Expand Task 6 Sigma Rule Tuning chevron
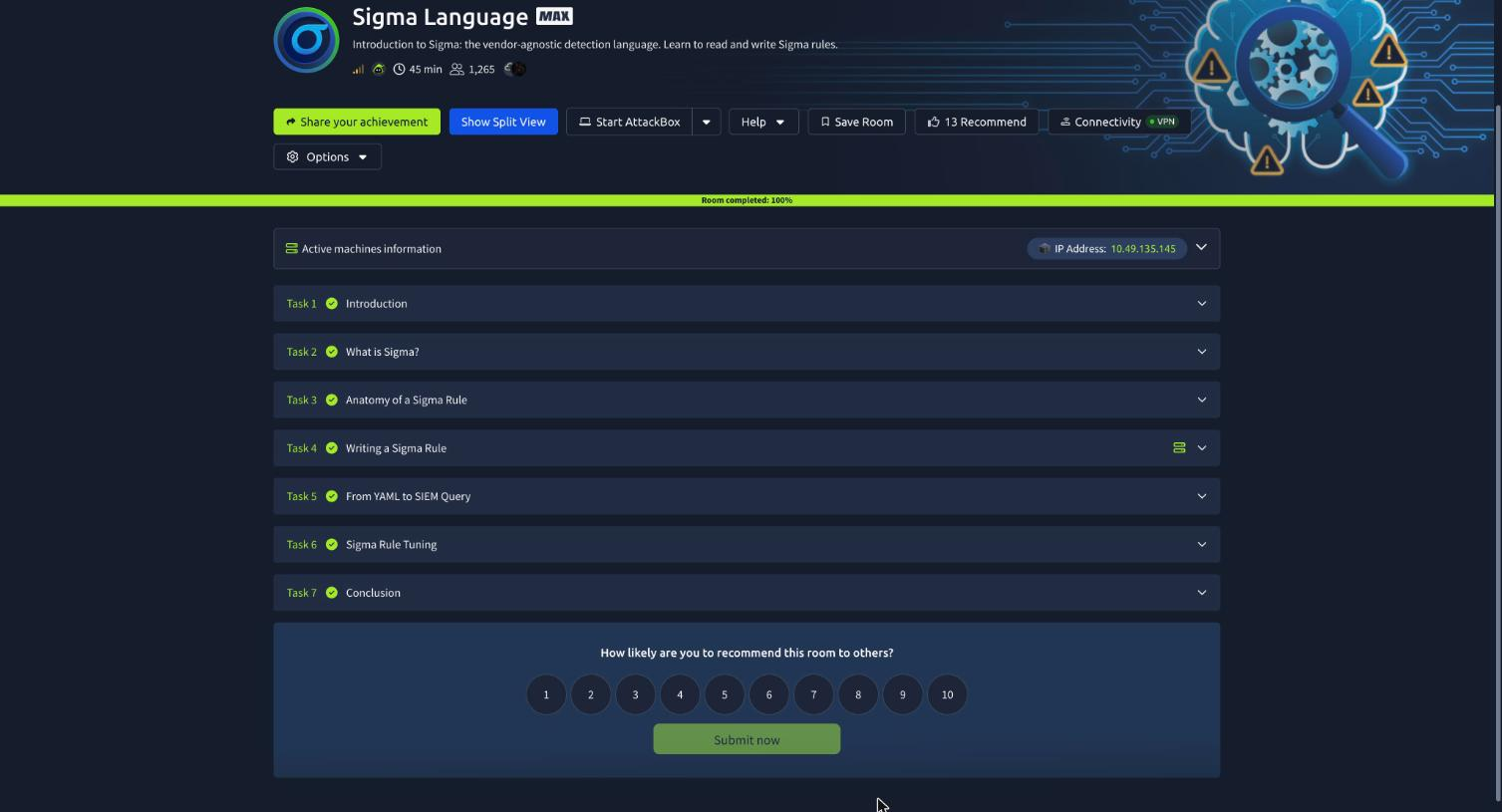Screen dimensions: 1502x812 [x=1202, y=544]
